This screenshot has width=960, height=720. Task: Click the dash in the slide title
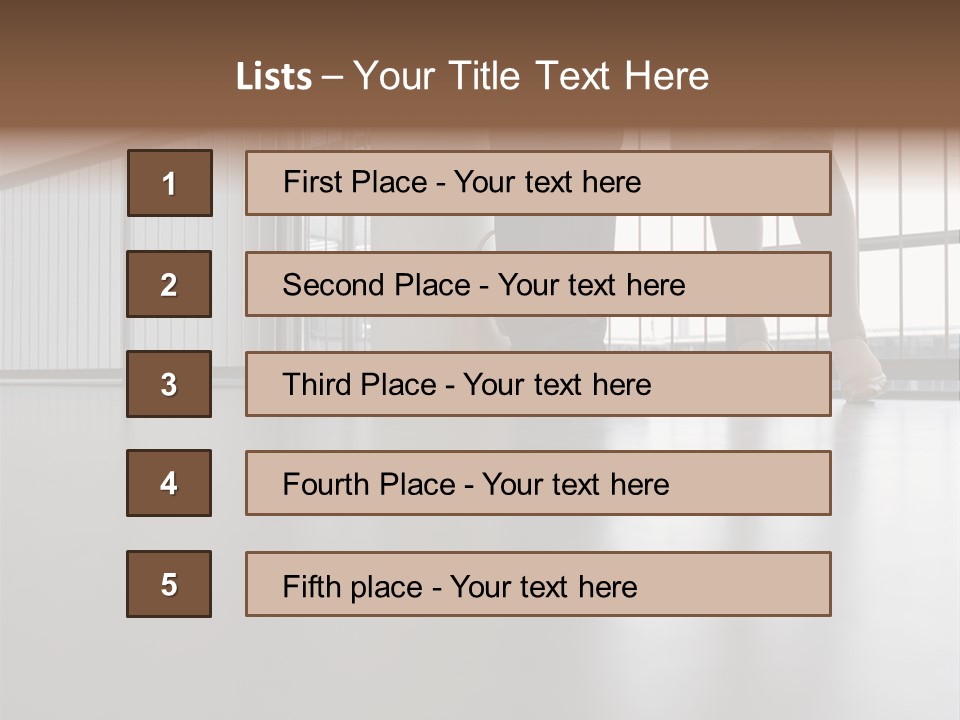click(x=332, y=77)
